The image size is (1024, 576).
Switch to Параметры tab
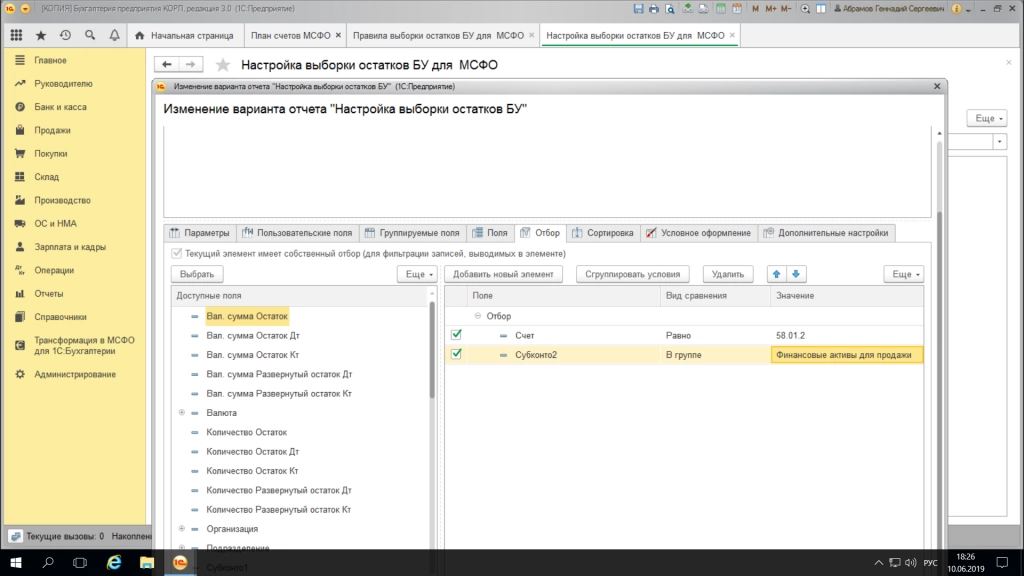click(200, 233)
